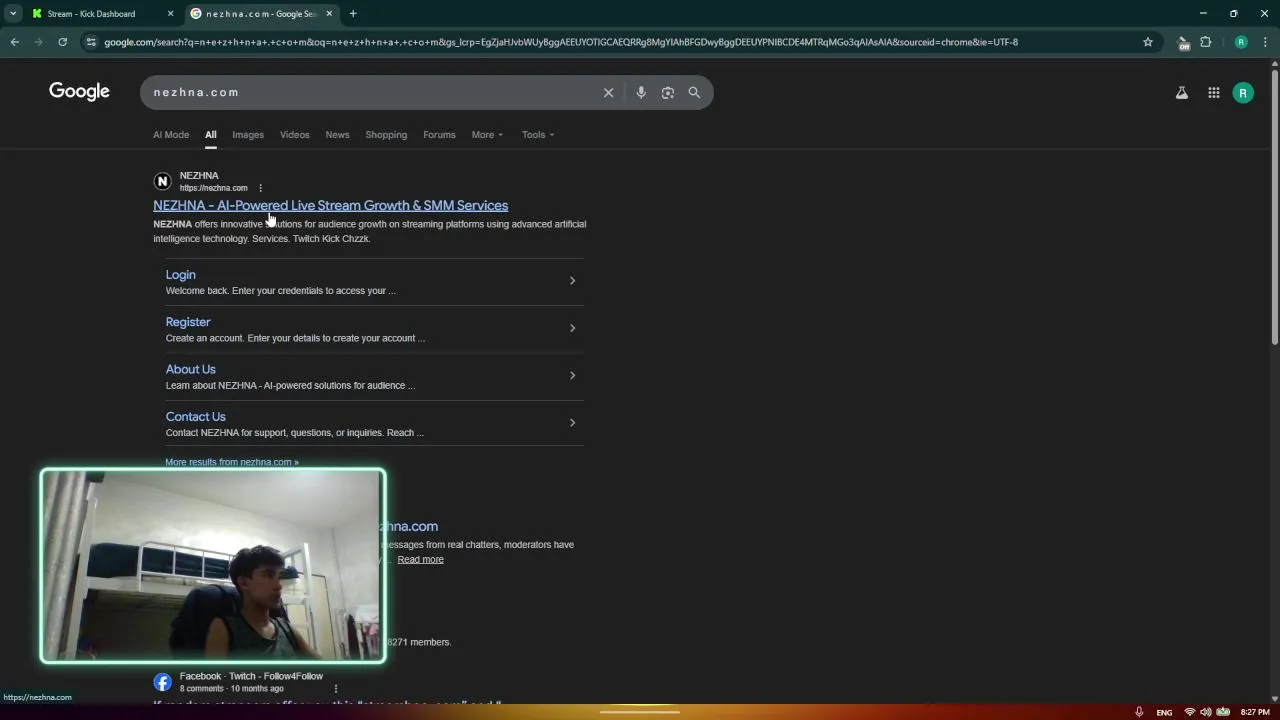This screenshot has height=720, width=1280.
Task: Expand the About Us row chevron
Action: point(572,375)
